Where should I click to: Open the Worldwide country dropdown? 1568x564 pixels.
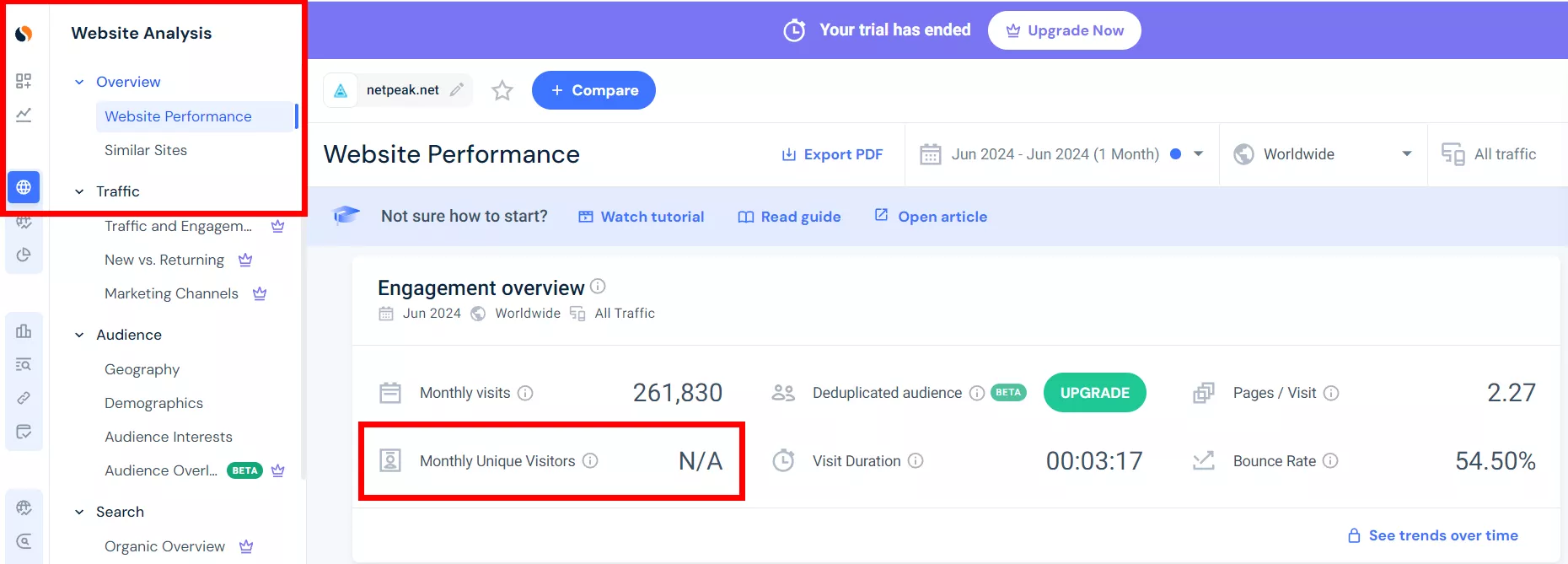coord(1323,154)
